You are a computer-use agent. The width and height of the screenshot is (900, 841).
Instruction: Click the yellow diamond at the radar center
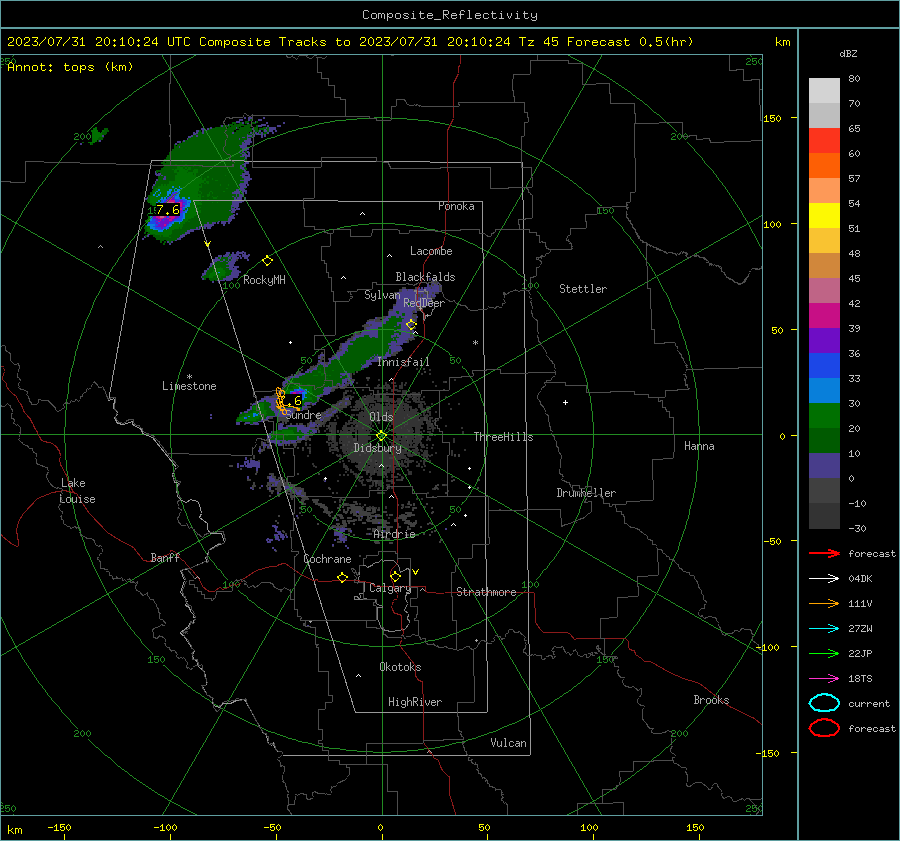tap(382, 436)
